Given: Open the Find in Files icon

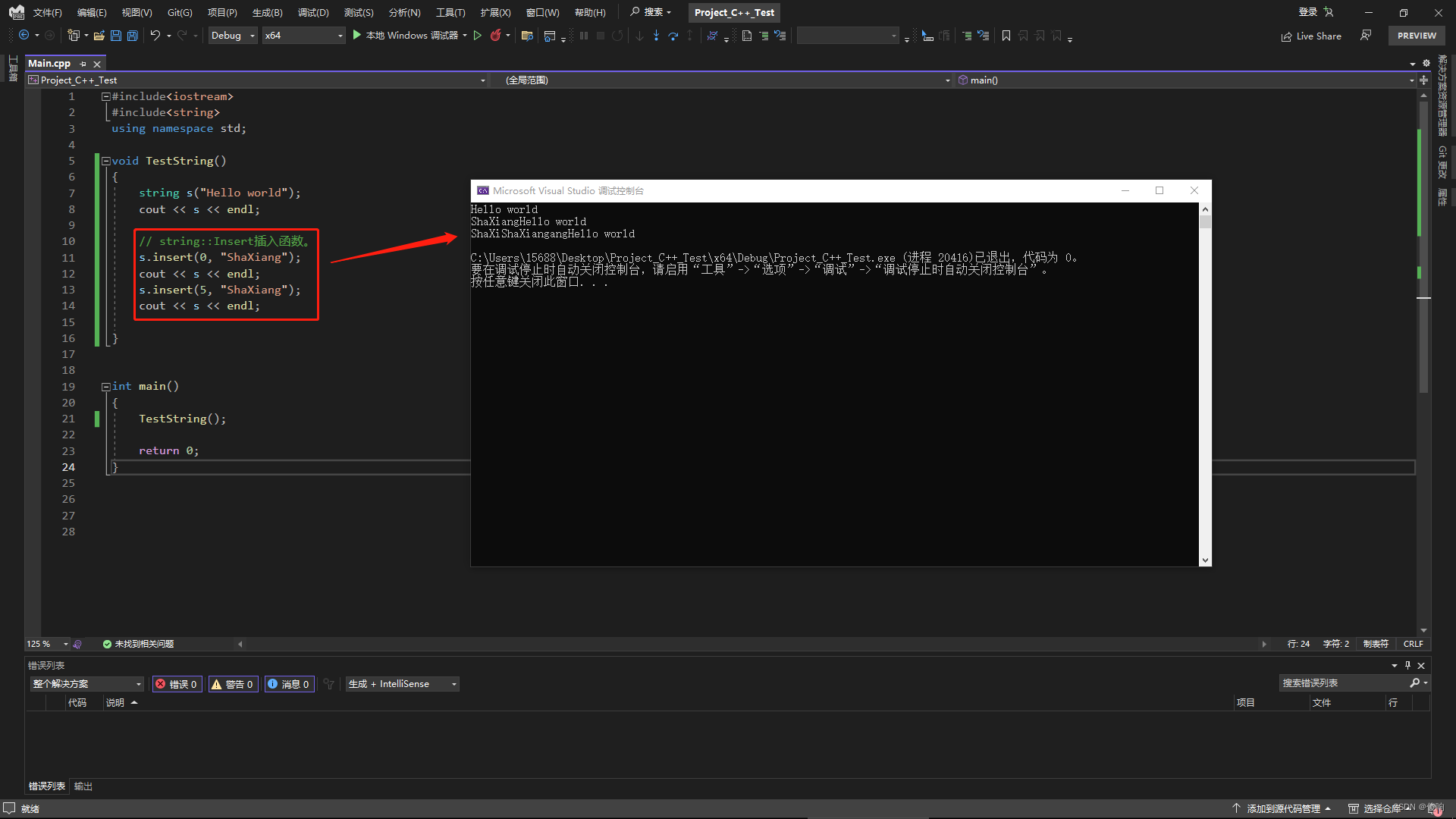Looking at the screenshot, I should 528,36.
